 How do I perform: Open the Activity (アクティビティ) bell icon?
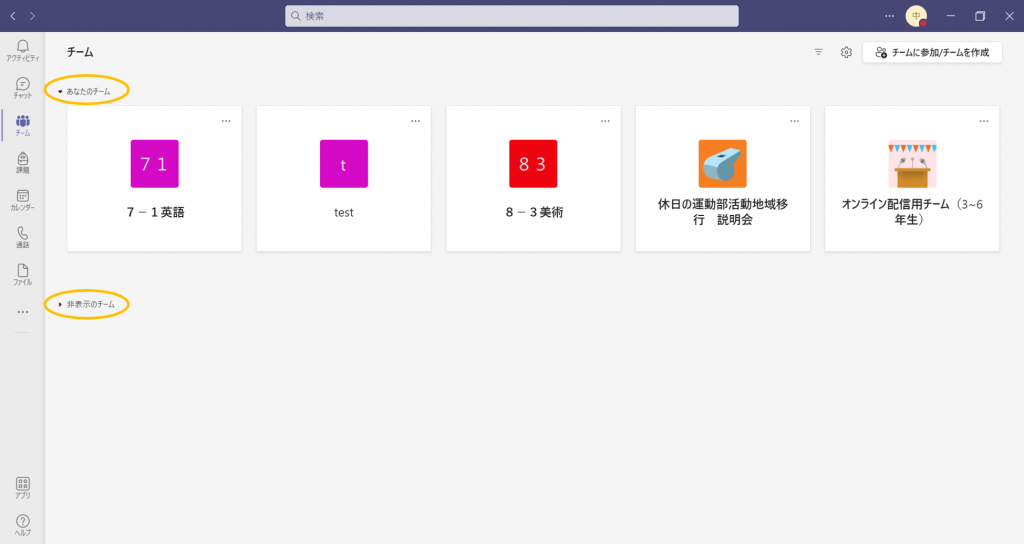[x=22, y=49]
